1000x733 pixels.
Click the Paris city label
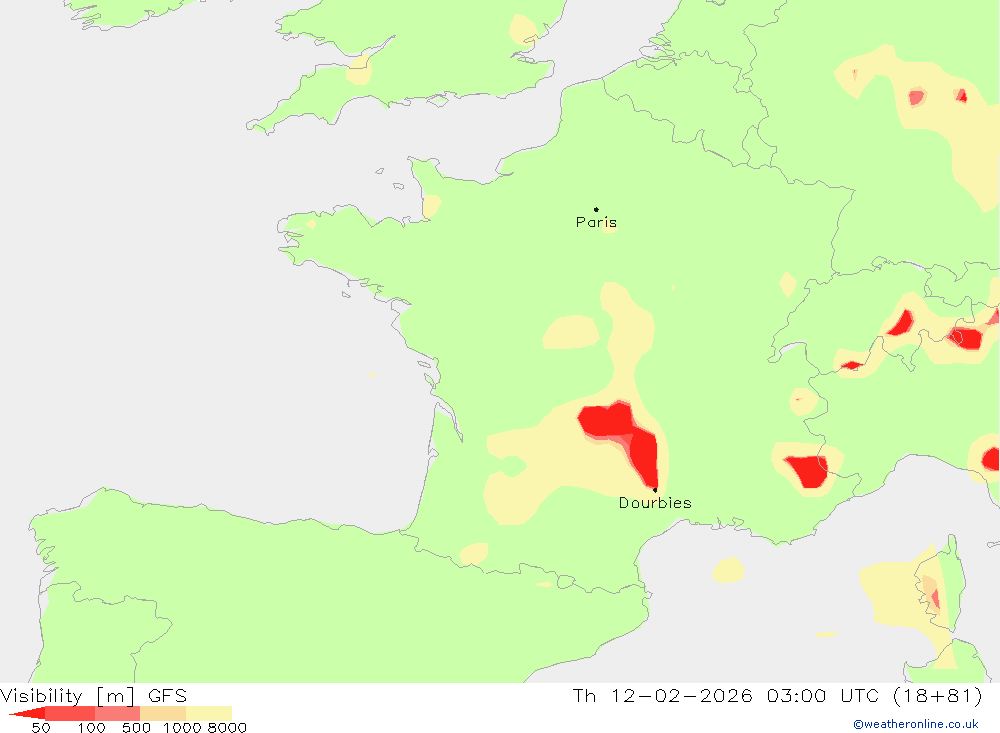point(596,222)
